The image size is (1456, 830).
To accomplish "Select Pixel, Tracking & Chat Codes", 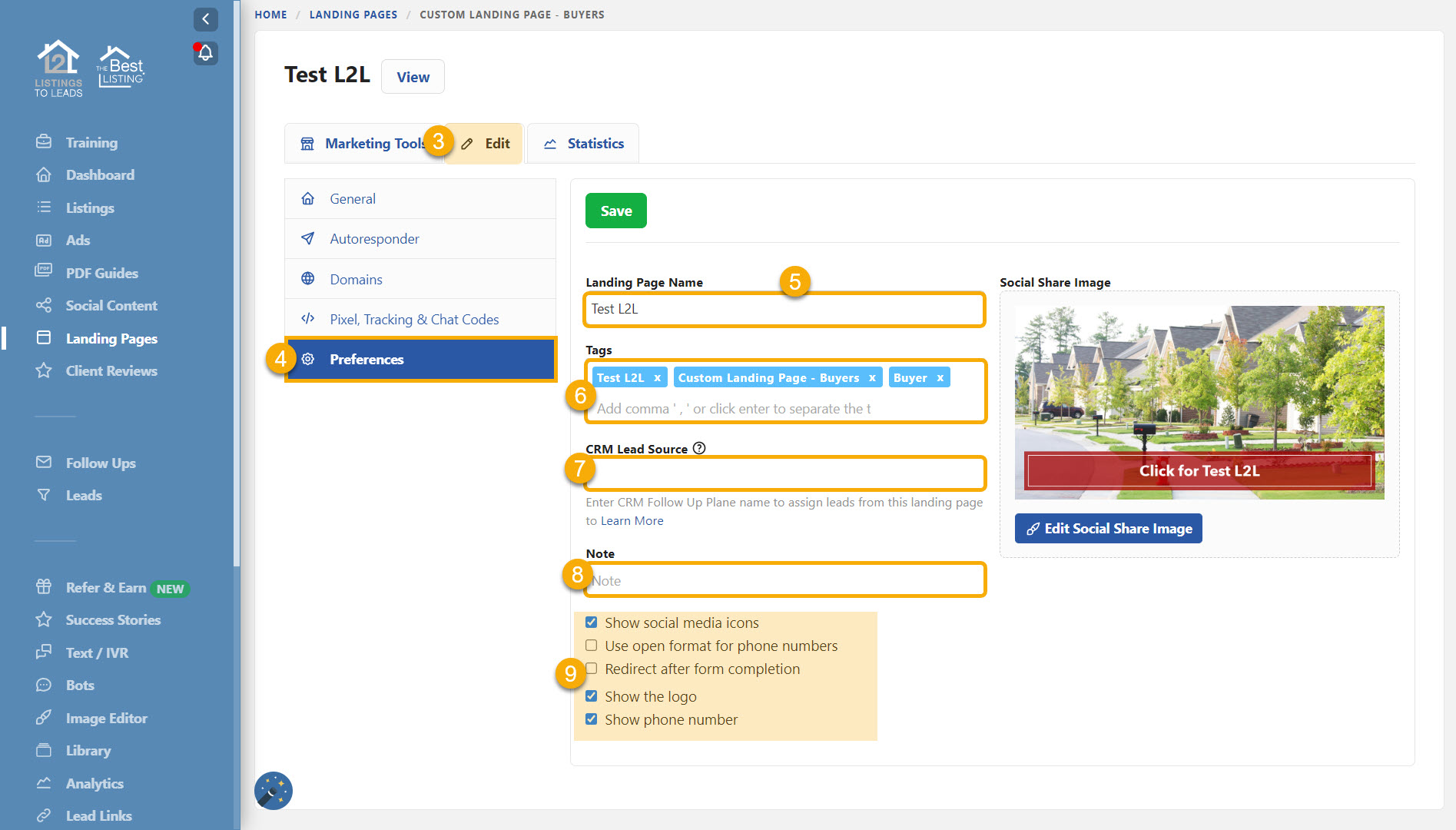I will pyautogui.click(x=414, y=319).
